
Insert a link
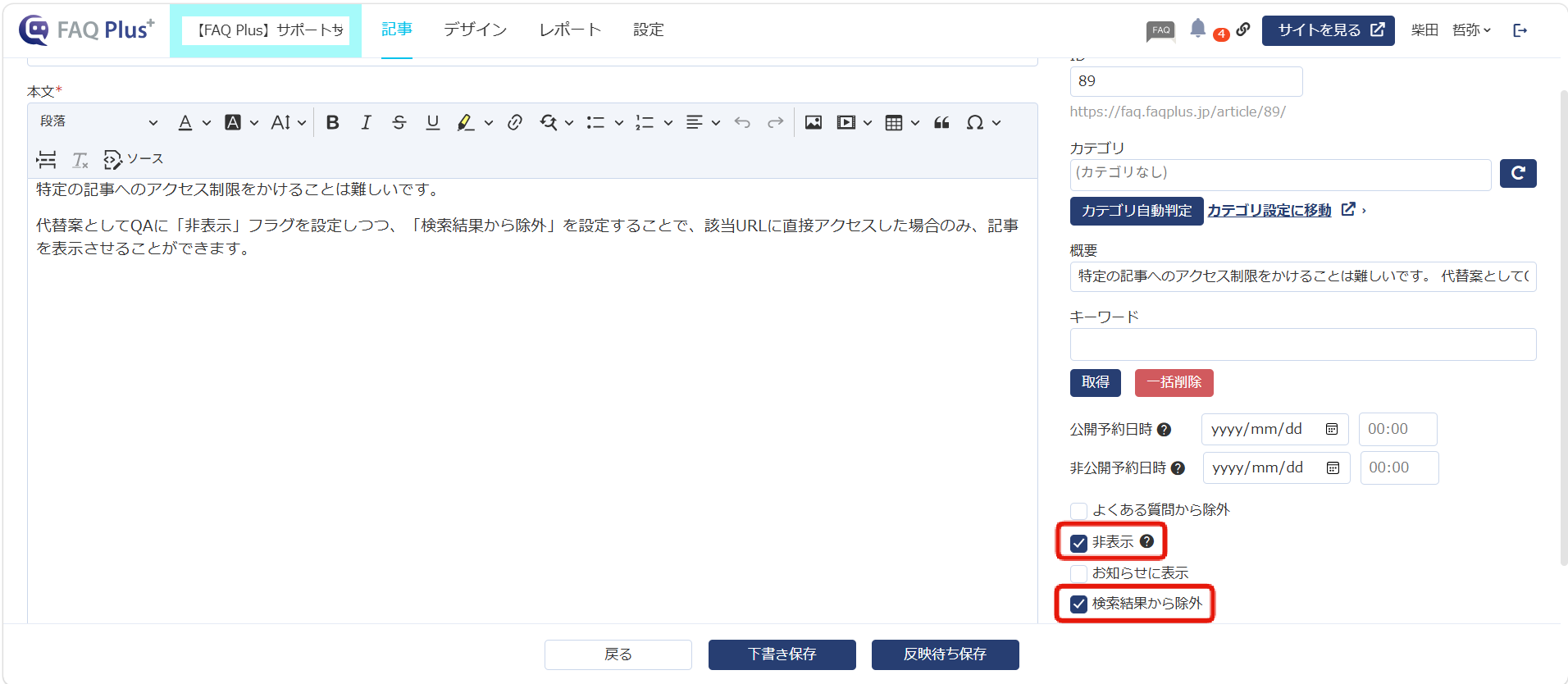point(515,123)
